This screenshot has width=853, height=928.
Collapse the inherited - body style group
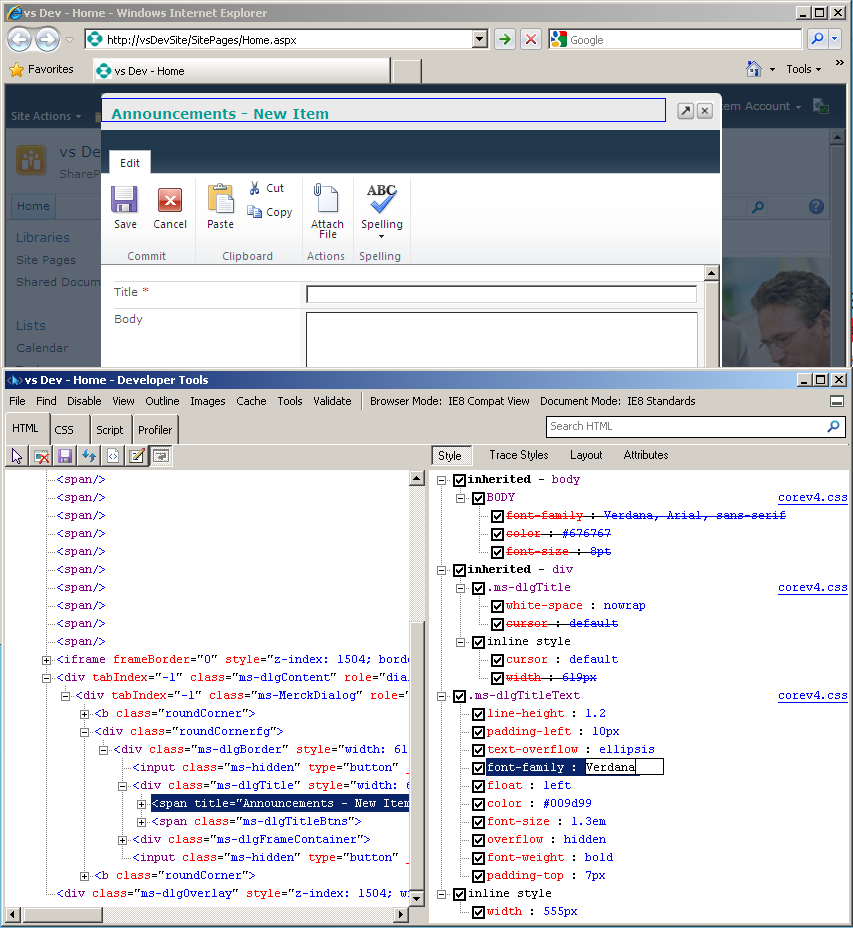442,480
